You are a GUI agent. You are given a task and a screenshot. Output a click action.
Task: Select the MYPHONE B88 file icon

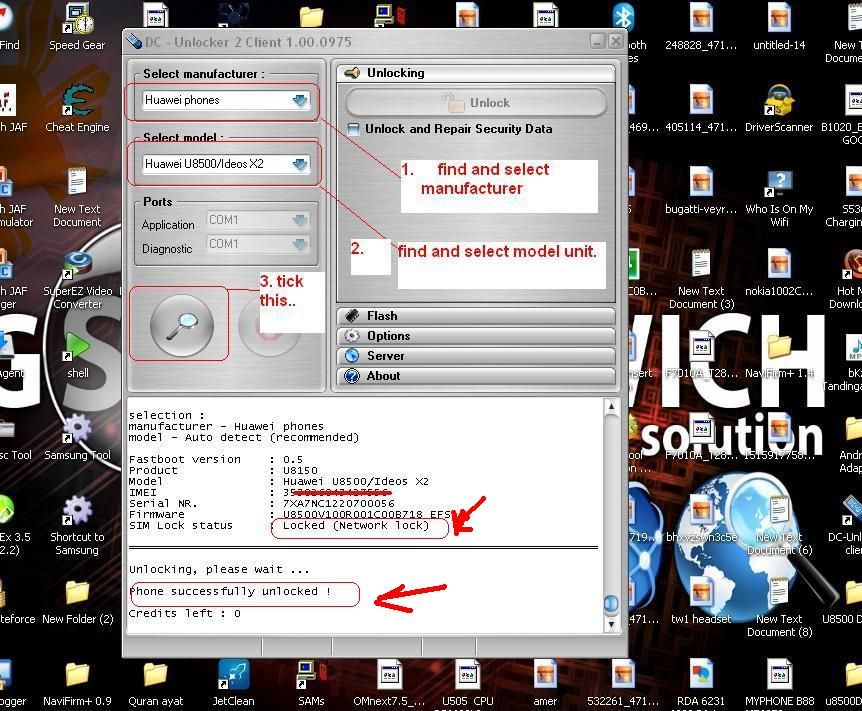coord(780,684)
